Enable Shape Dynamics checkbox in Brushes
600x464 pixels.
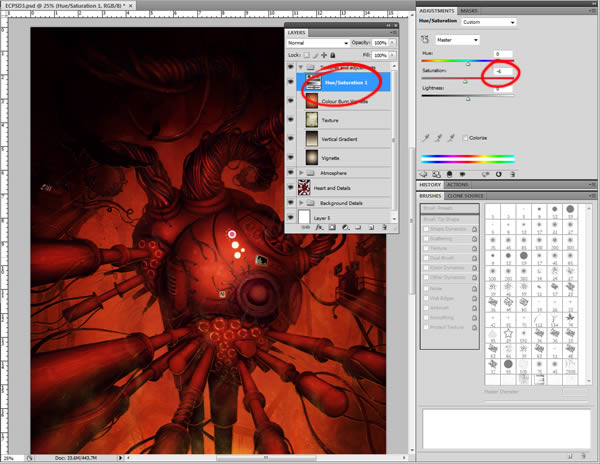[x=426, y=229]
